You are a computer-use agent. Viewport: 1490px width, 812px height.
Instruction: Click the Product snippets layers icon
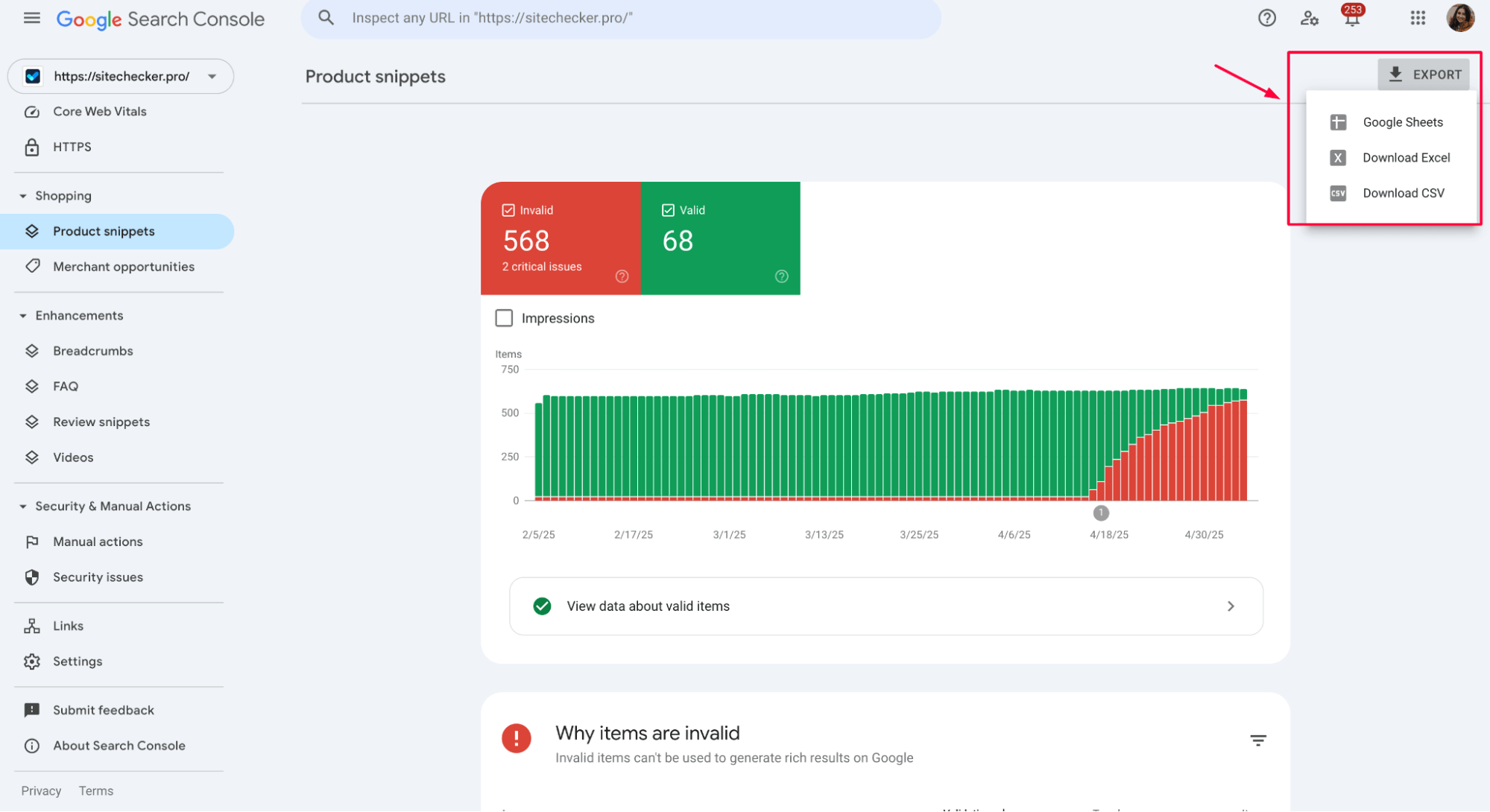[x=32, y=232]
